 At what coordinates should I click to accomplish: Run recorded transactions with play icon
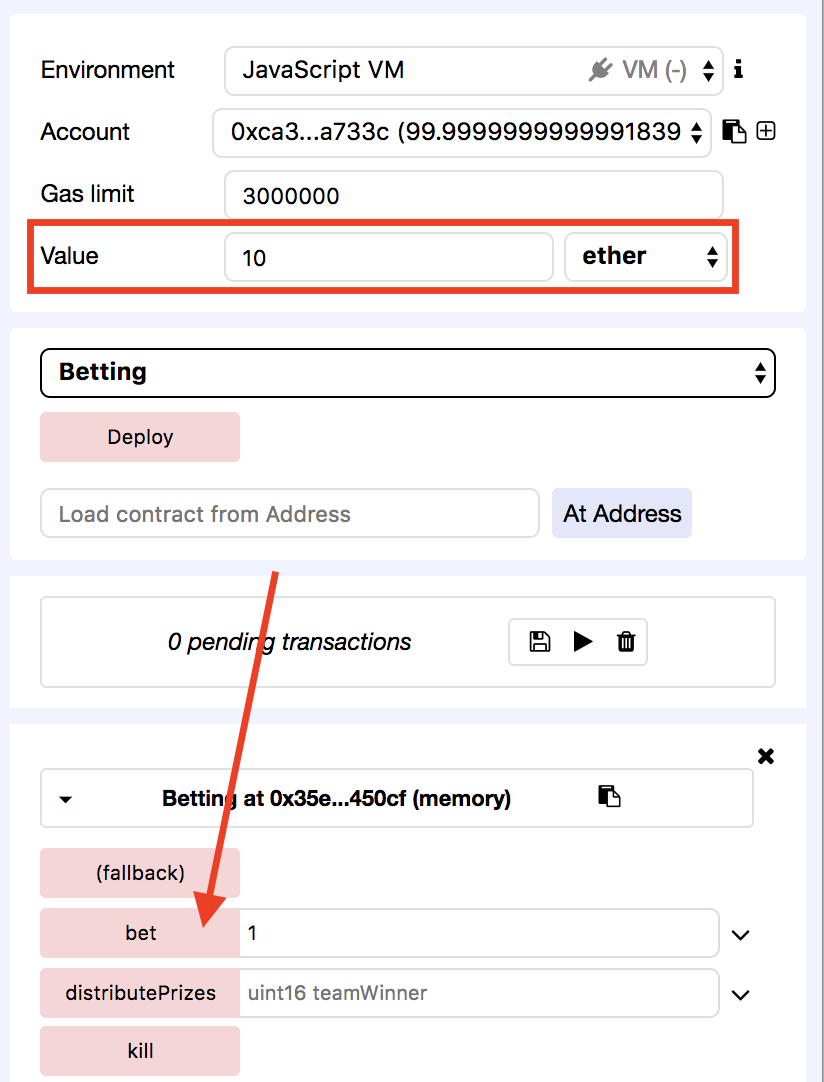[x=583, y=642]
